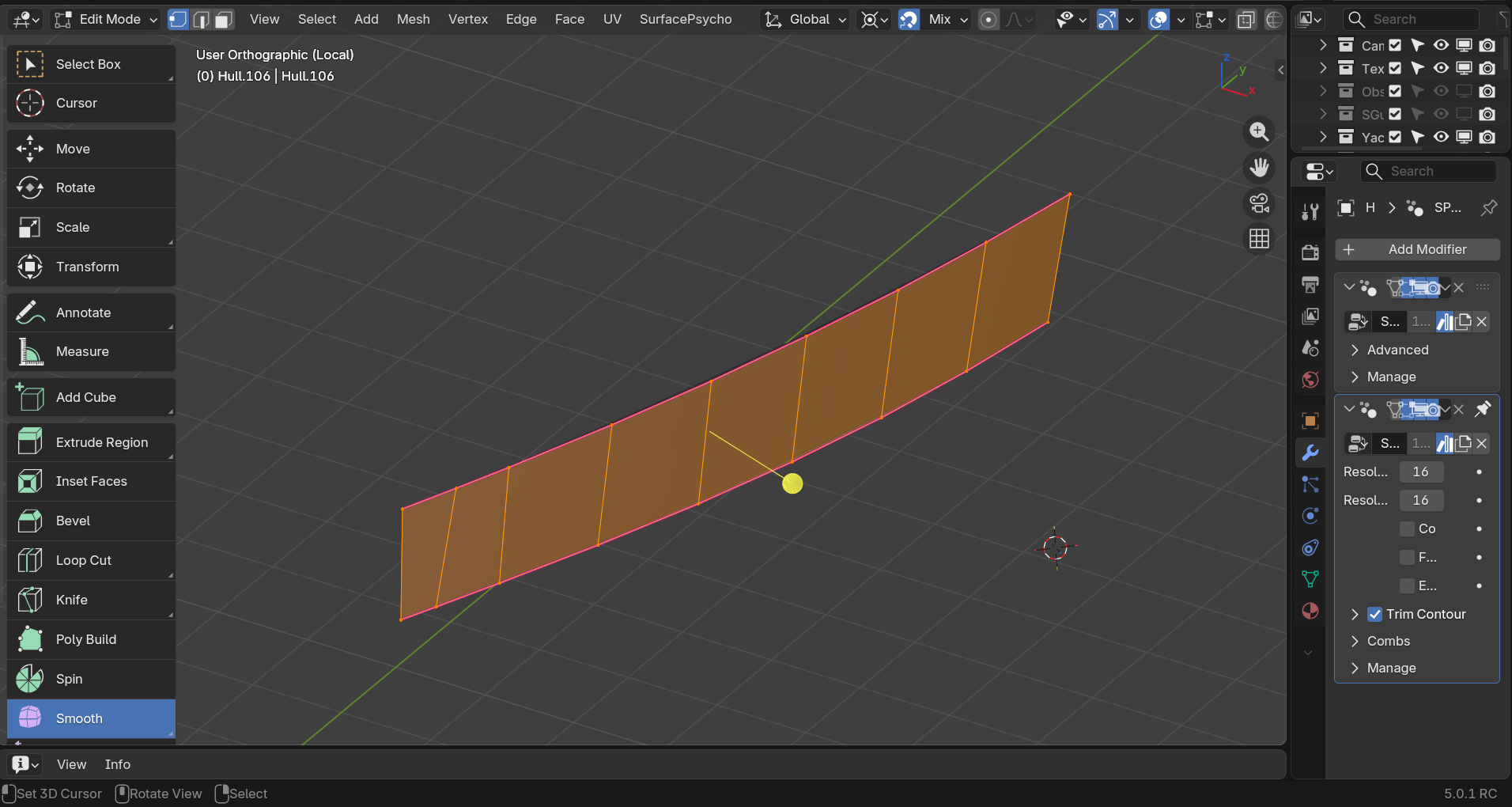Switch to orthographic grid view toggle
Viewport: 1512px width, 807px height.
click(1259, 239)
